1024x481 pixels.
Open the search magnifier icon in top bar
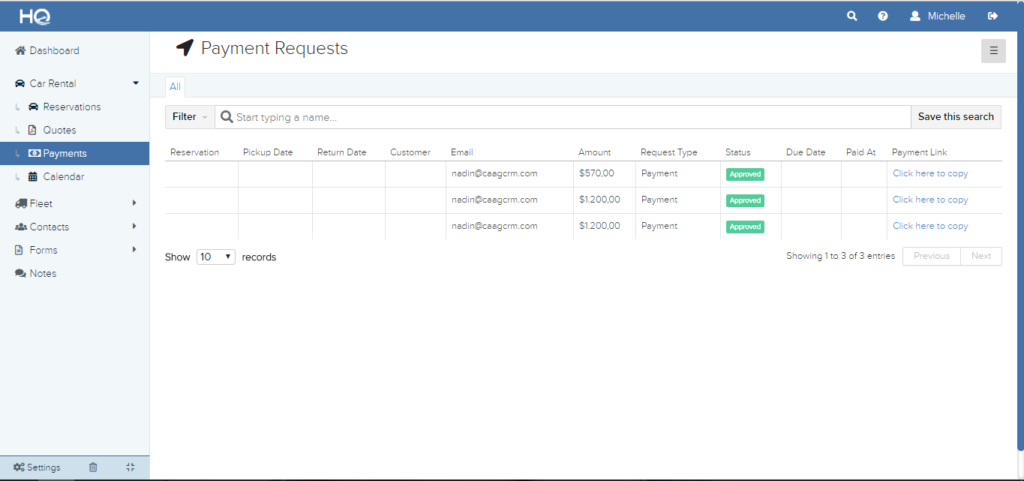852,16
